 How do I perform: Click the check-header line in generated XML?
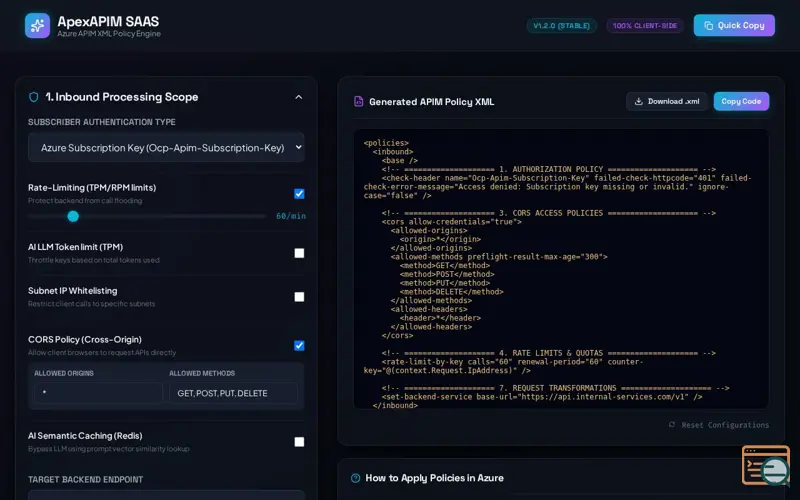click(x=557, y=187)
